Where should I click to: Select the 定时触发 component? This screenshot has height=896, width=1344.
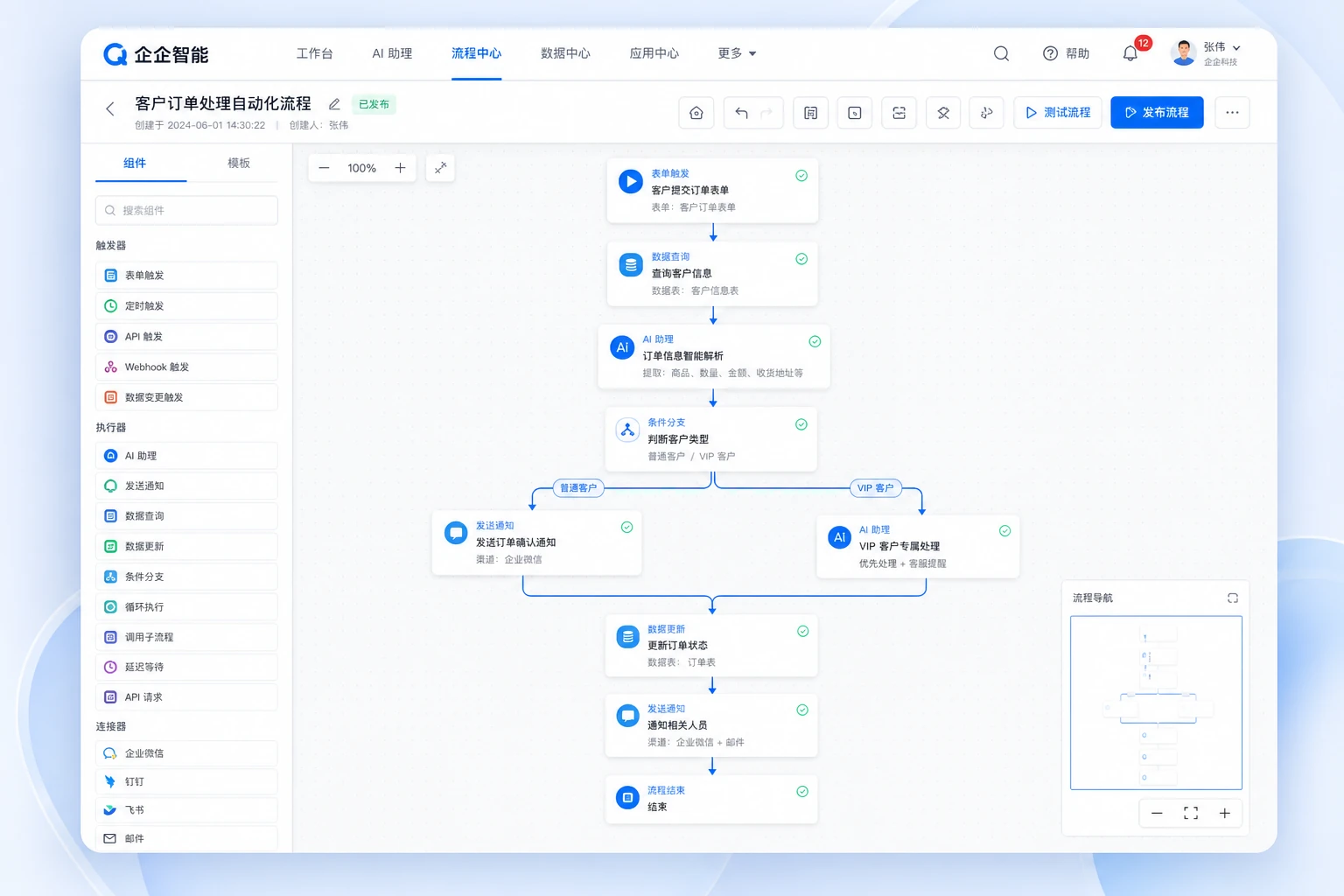click(x=186, y=306)
